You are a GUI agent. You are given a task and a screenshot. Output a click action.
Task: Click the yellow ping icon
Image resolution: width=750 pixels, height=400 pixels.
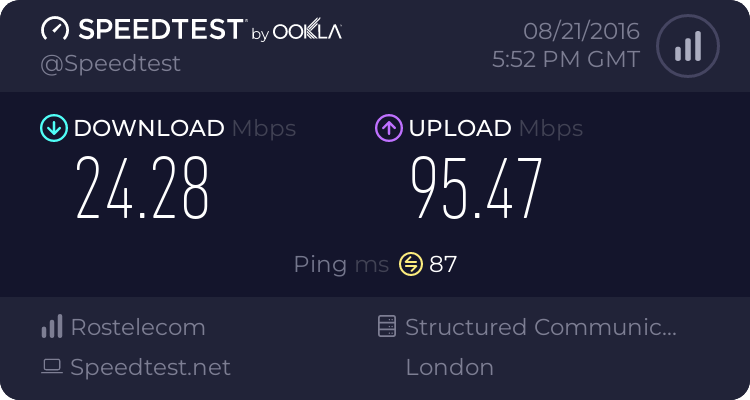[411, 264]
